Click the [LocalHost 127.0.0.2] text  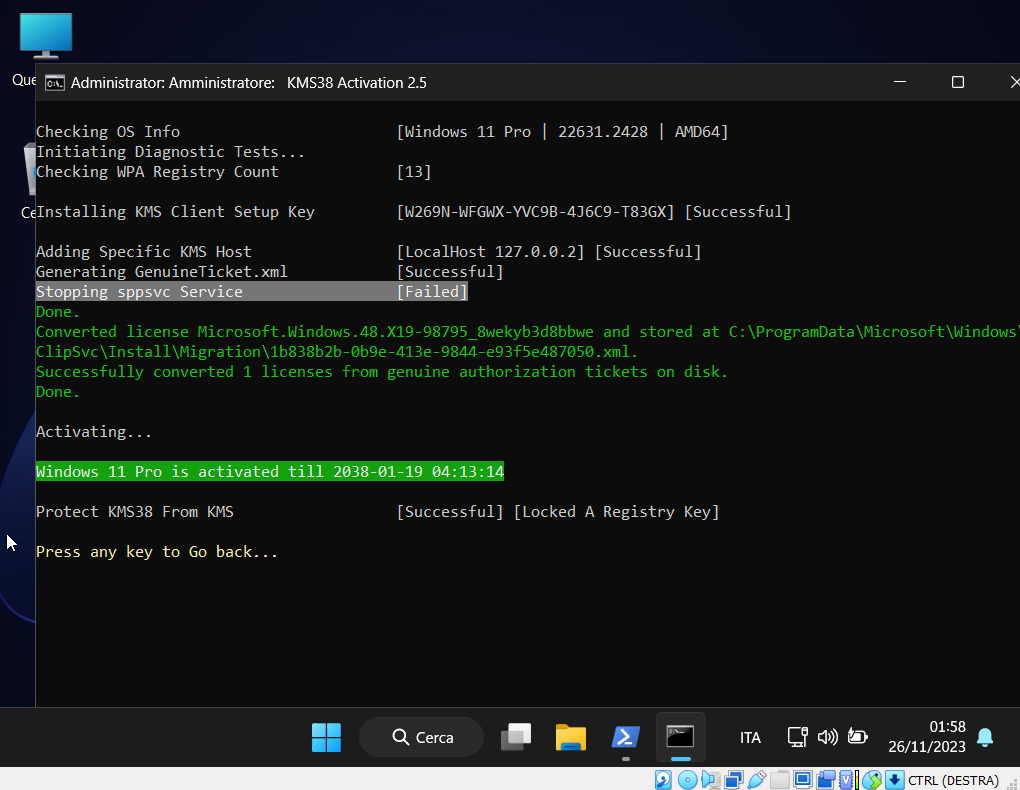(490, 252)
